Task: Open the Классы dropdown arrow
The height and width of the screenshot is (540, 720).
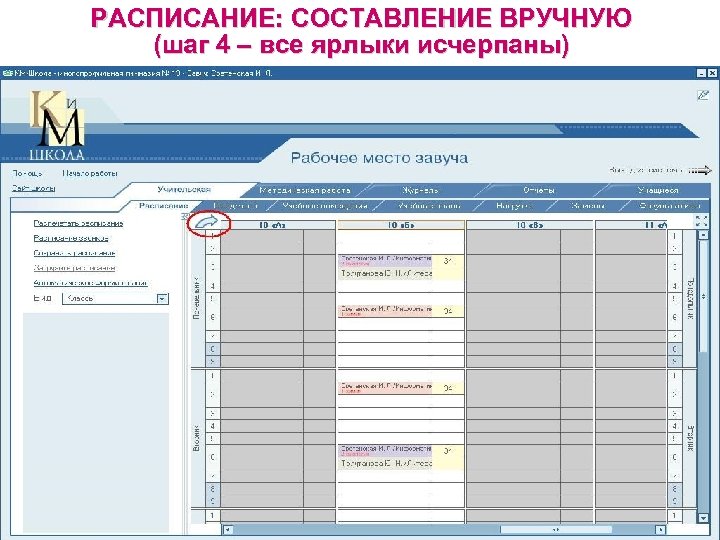Action: (x=162, y=298)
